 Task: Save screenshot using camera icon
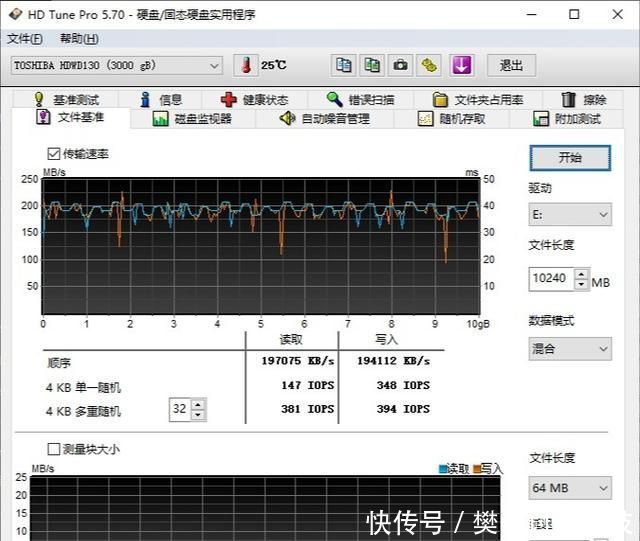[400, 65]
